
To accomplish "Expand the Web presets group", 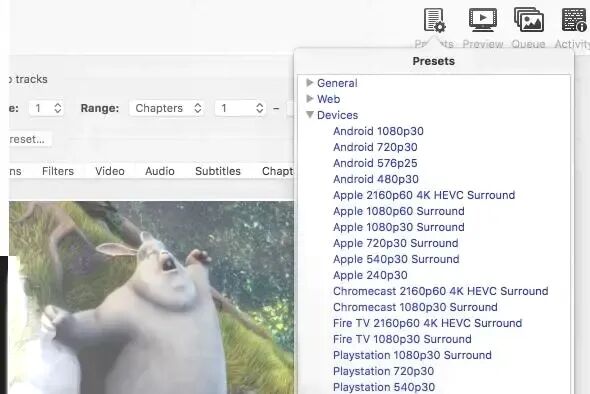I will pos(310,99).
